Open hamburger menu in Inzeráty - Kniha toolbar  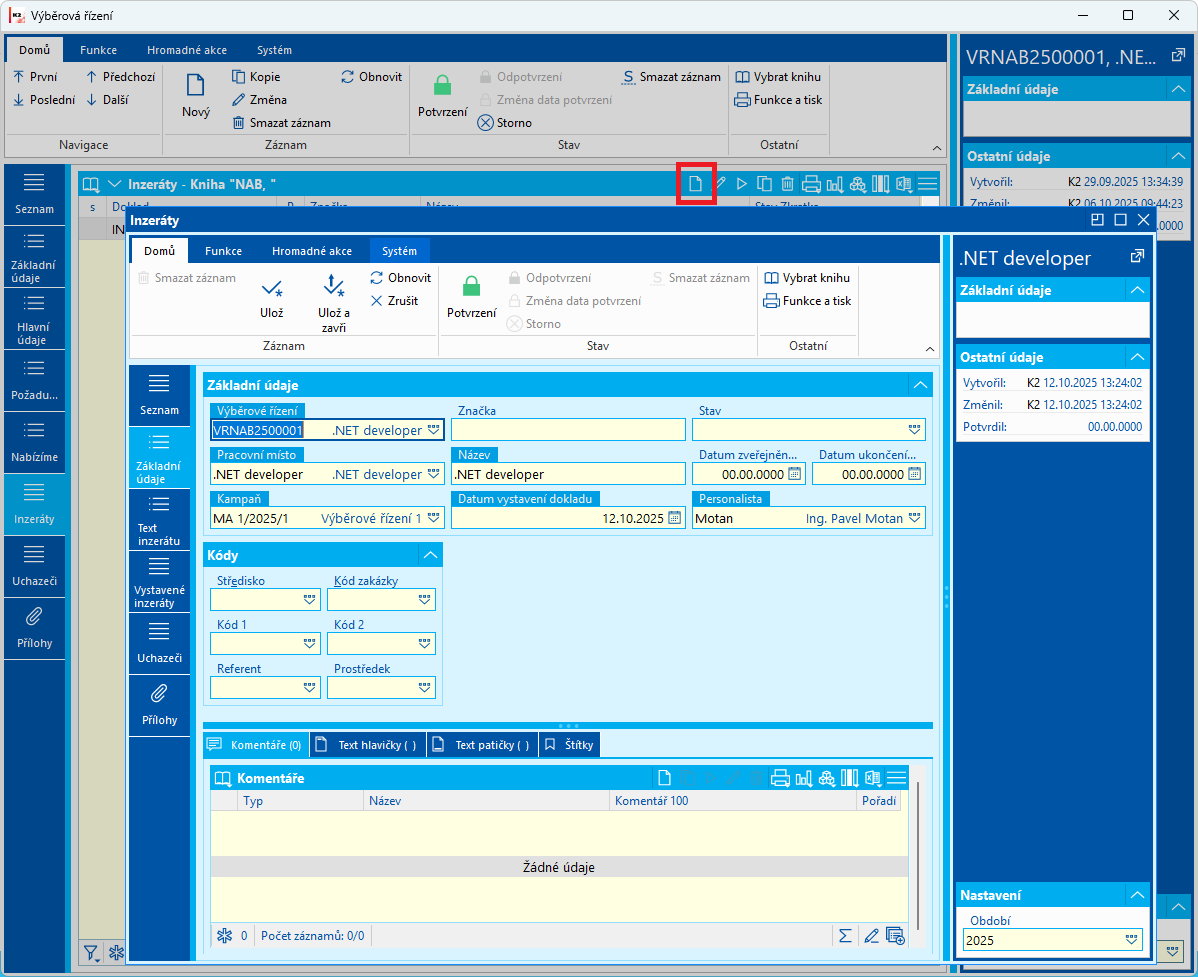pyautogui.click(x=927, y=183)
